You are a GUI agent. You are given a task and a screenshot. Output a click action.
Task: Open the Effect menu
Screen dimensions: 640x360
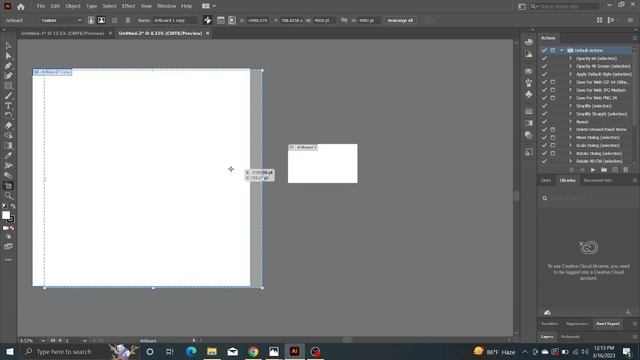pos(128,6)
